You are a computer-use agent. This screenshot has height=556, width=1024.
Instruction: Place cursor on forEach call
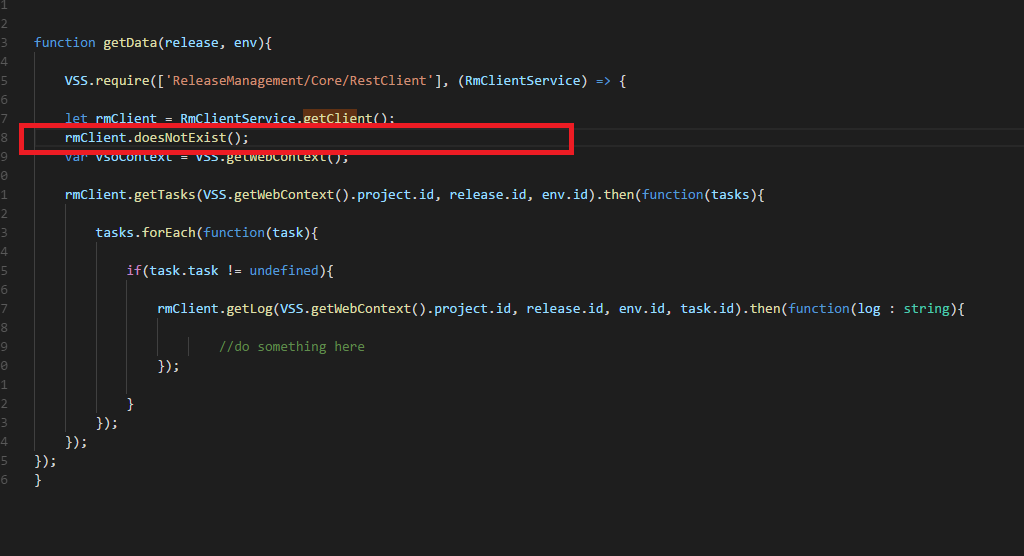168,233
